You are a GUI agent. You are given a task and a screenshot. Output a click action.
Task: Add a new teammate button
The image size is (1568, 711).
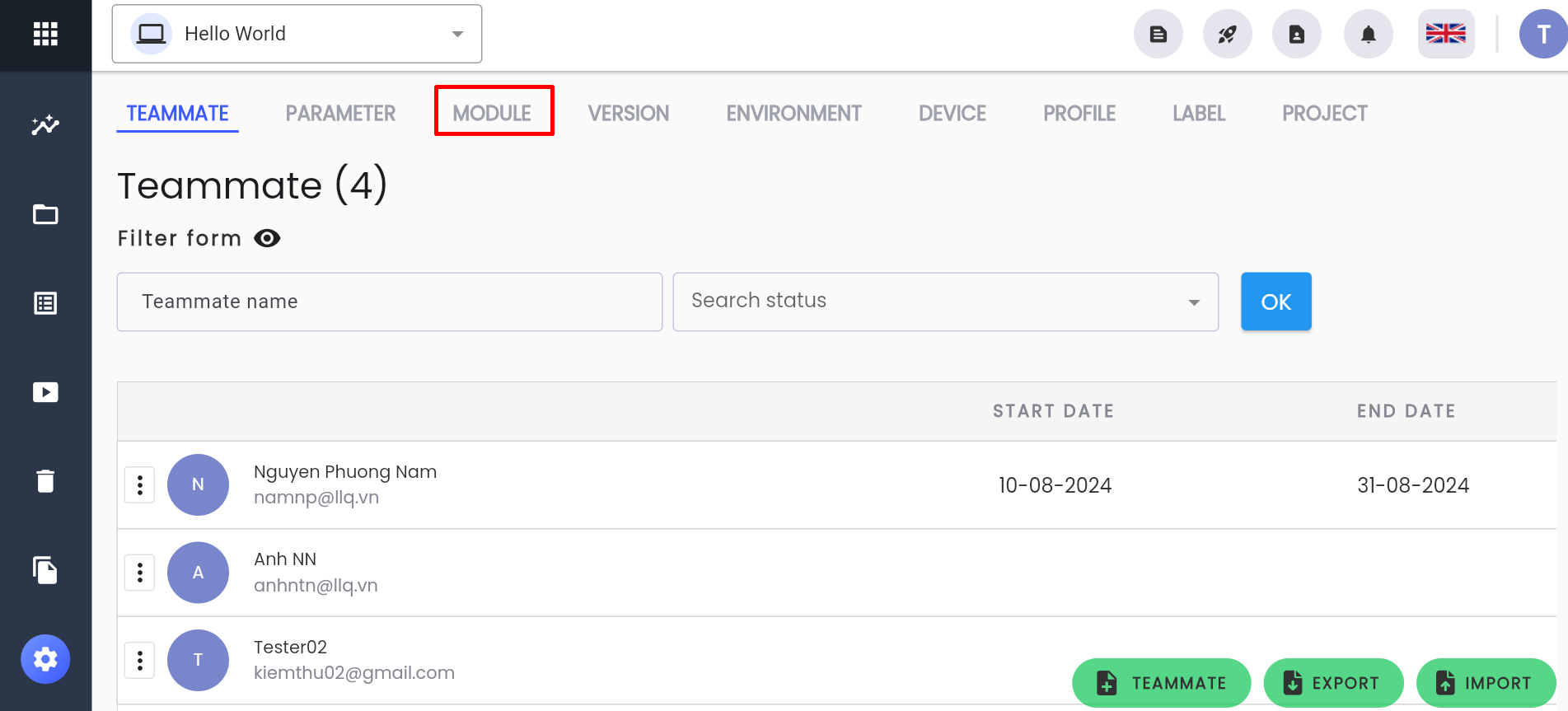[1162, 683]
